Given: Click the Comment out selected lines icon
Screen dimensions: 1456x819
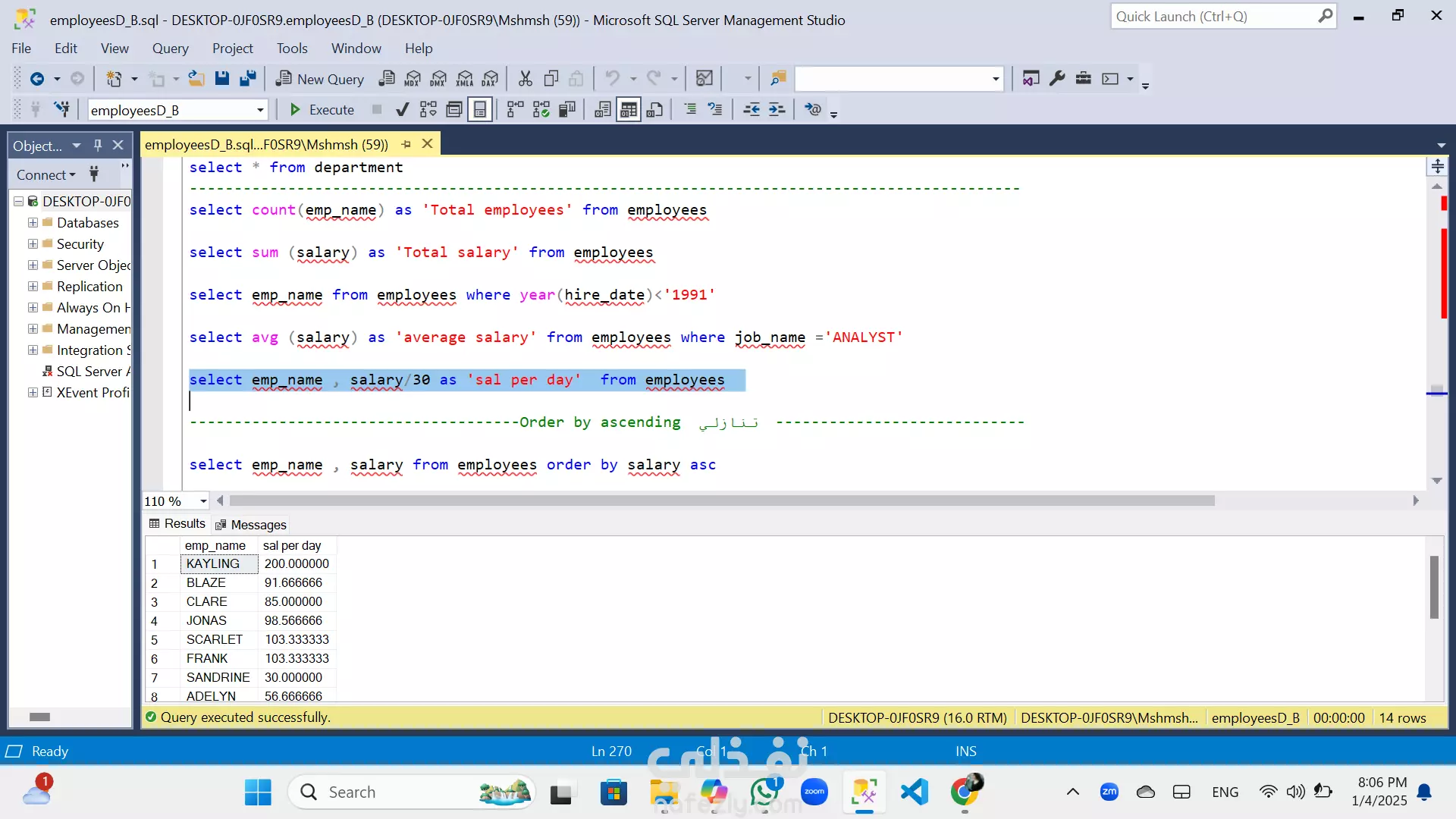Looking at the screenshot, I should [x=689, y=110].
